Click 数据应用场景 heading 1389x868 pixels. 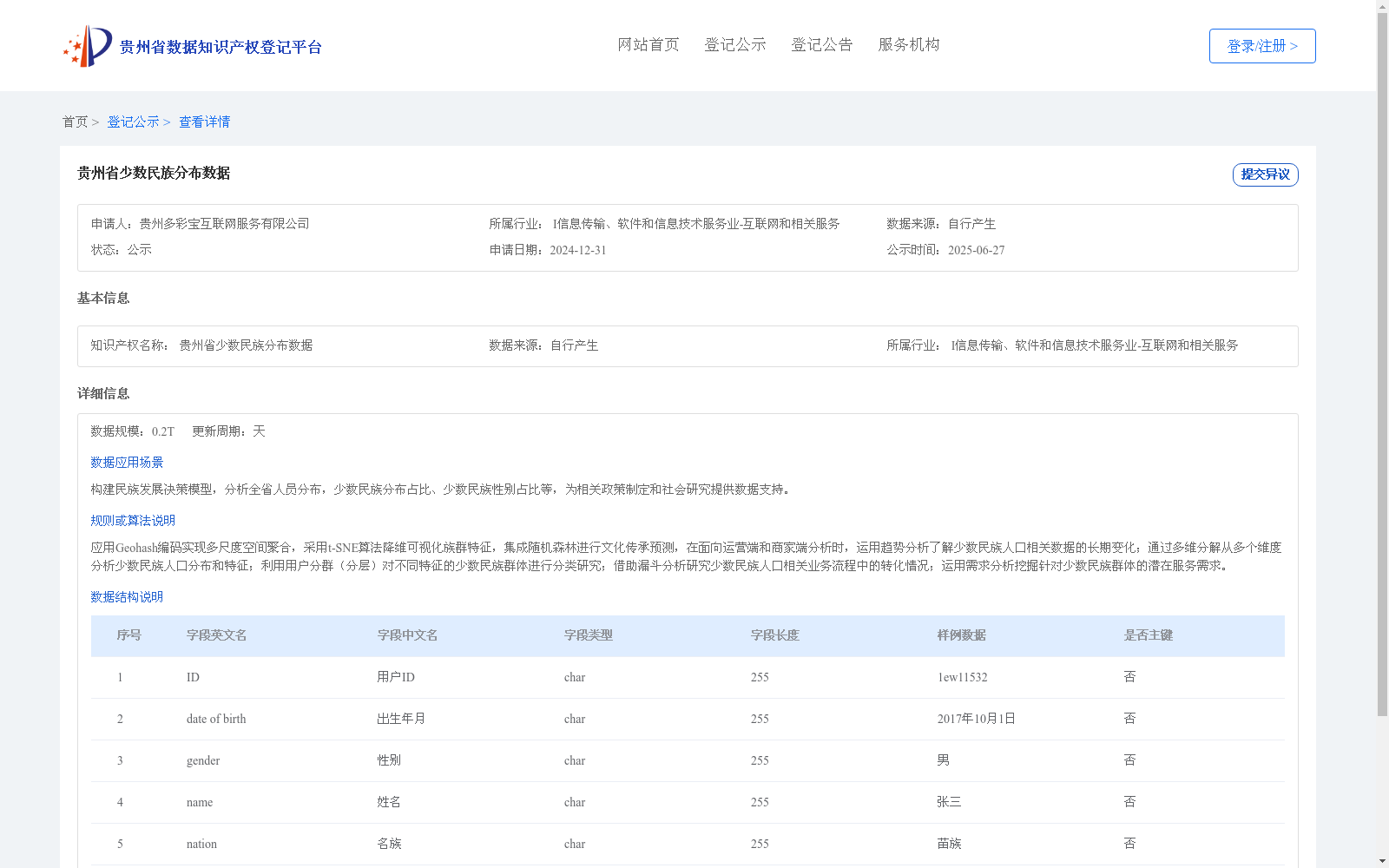tap(127, 463)
